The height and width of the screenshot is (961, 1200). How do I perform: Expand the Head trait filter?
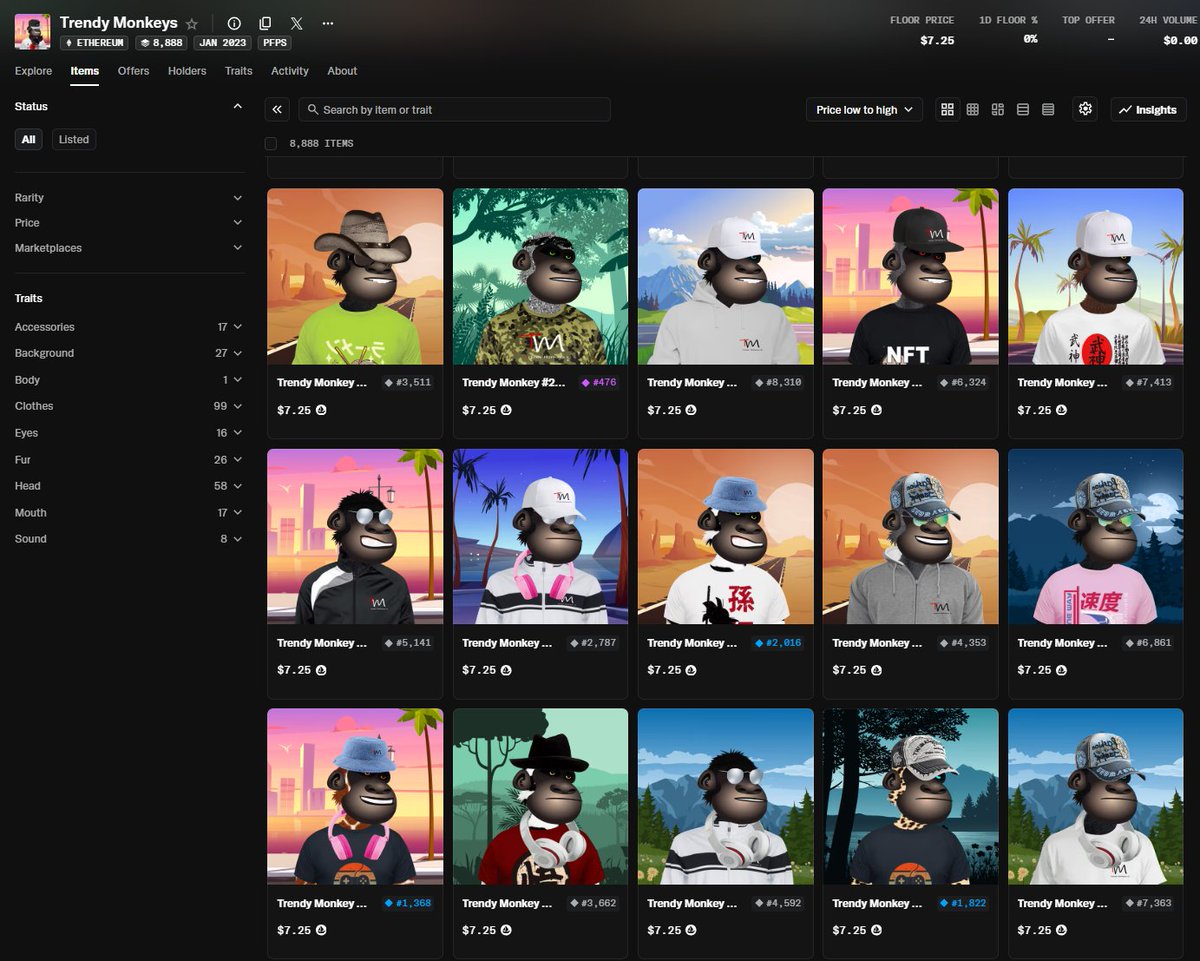129,486
